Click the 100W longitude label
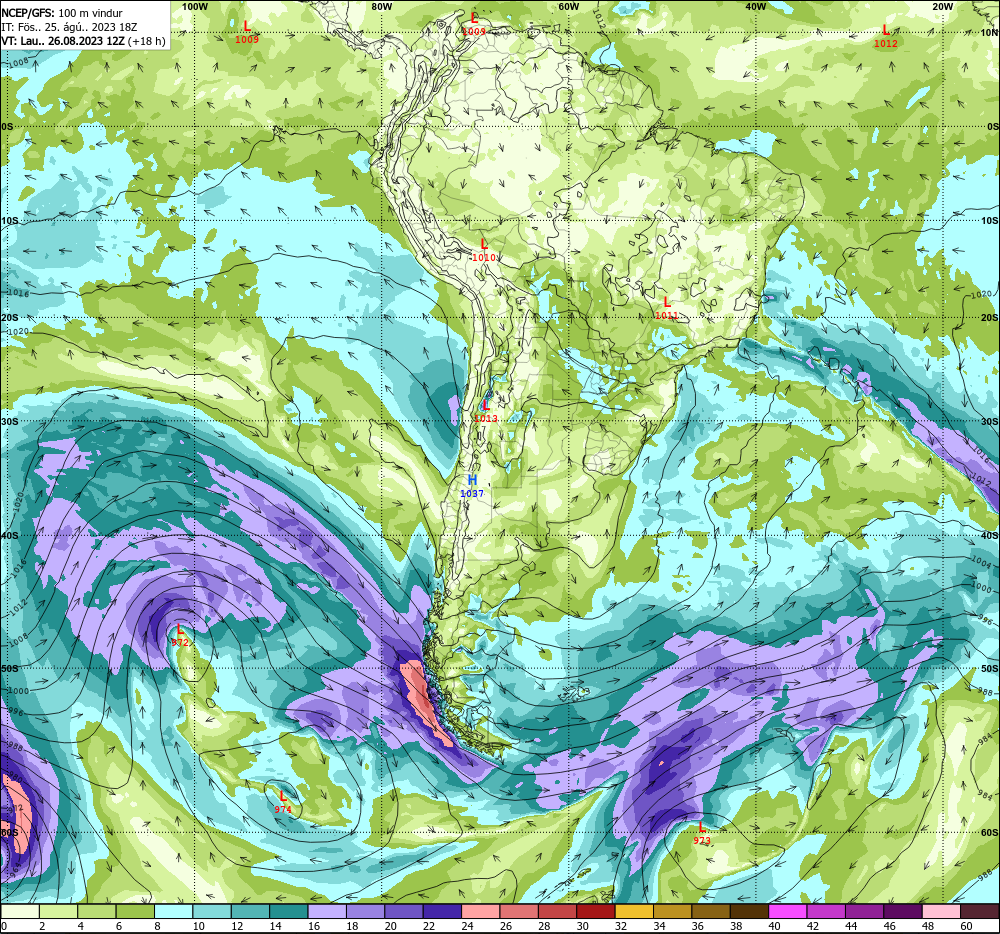This screenshot has width=1000, height=934. pyautogui.click(x=195, y=6)
